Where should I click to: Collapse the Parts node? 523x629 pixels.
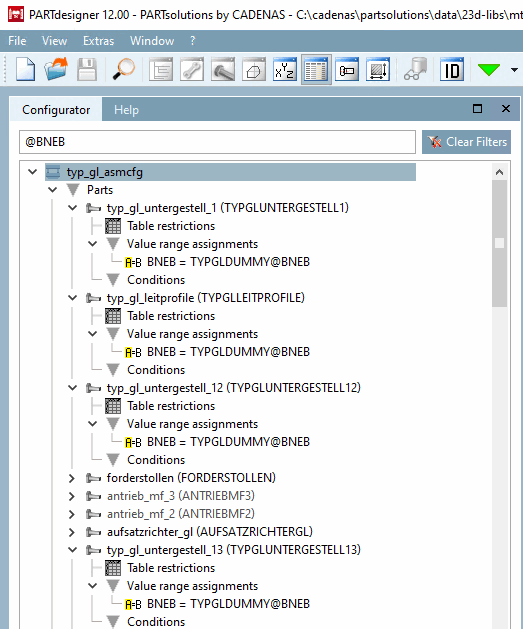[53, 190]
